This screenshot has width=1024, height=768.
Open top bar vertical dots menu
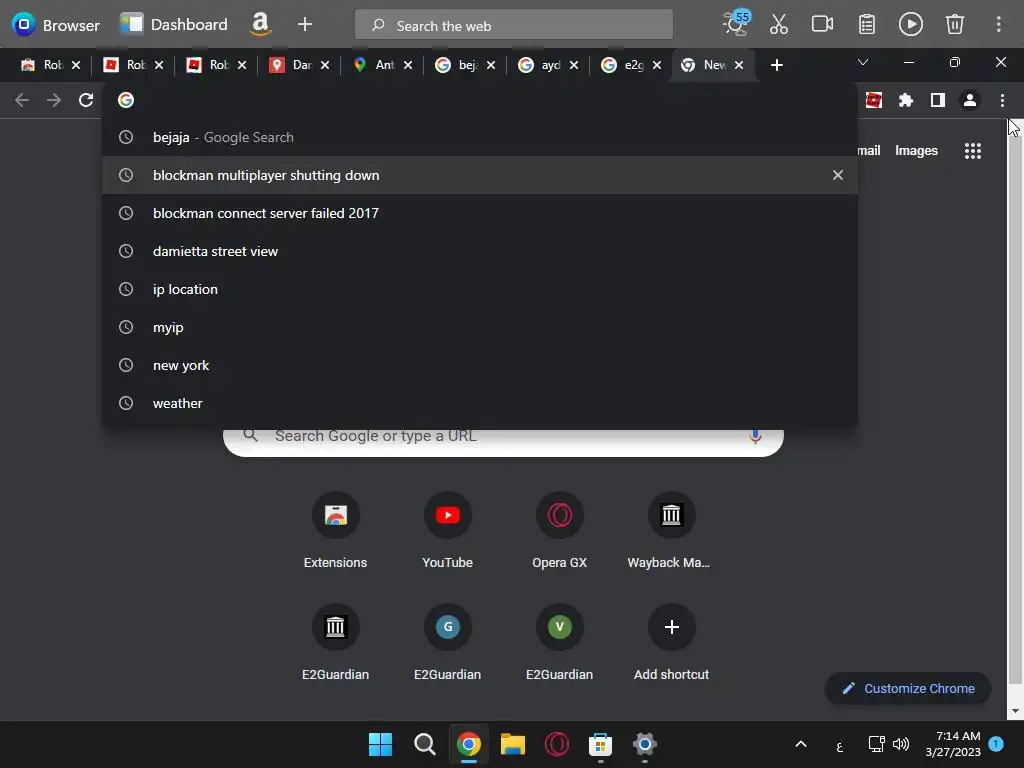coord(999,25)
